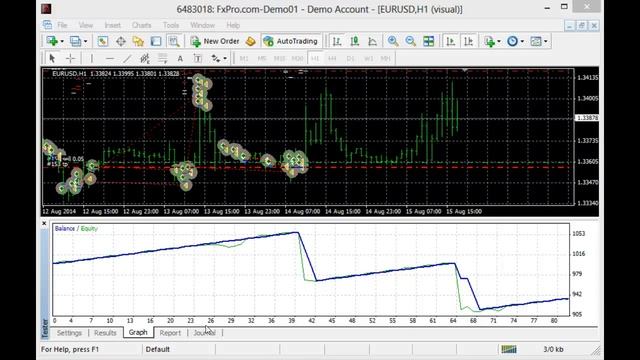Switch chart to M30 timeframe
The image size is (640, 360).
(x=298, y=58)
